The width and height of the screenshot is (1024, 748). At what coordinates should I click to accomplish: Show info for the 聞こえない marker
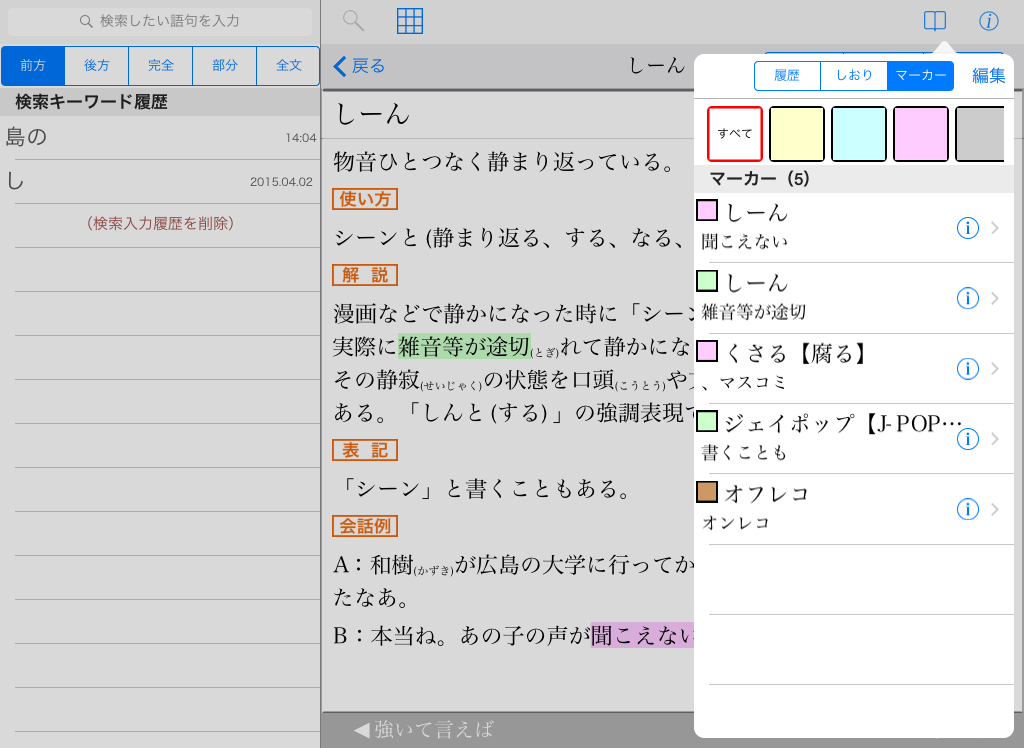967,228
